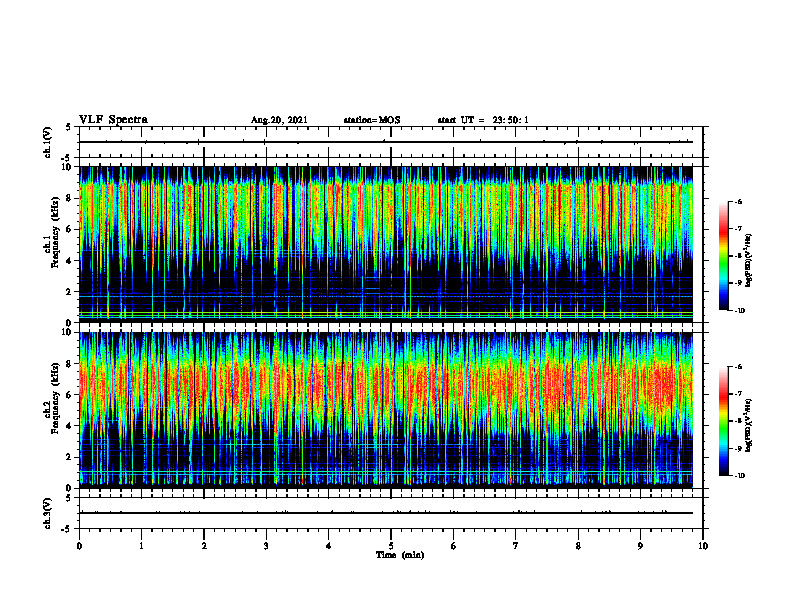This screenshot has height=612, width=792.
Task: Click the "10" label on the time axis
Action: point(703,546)
